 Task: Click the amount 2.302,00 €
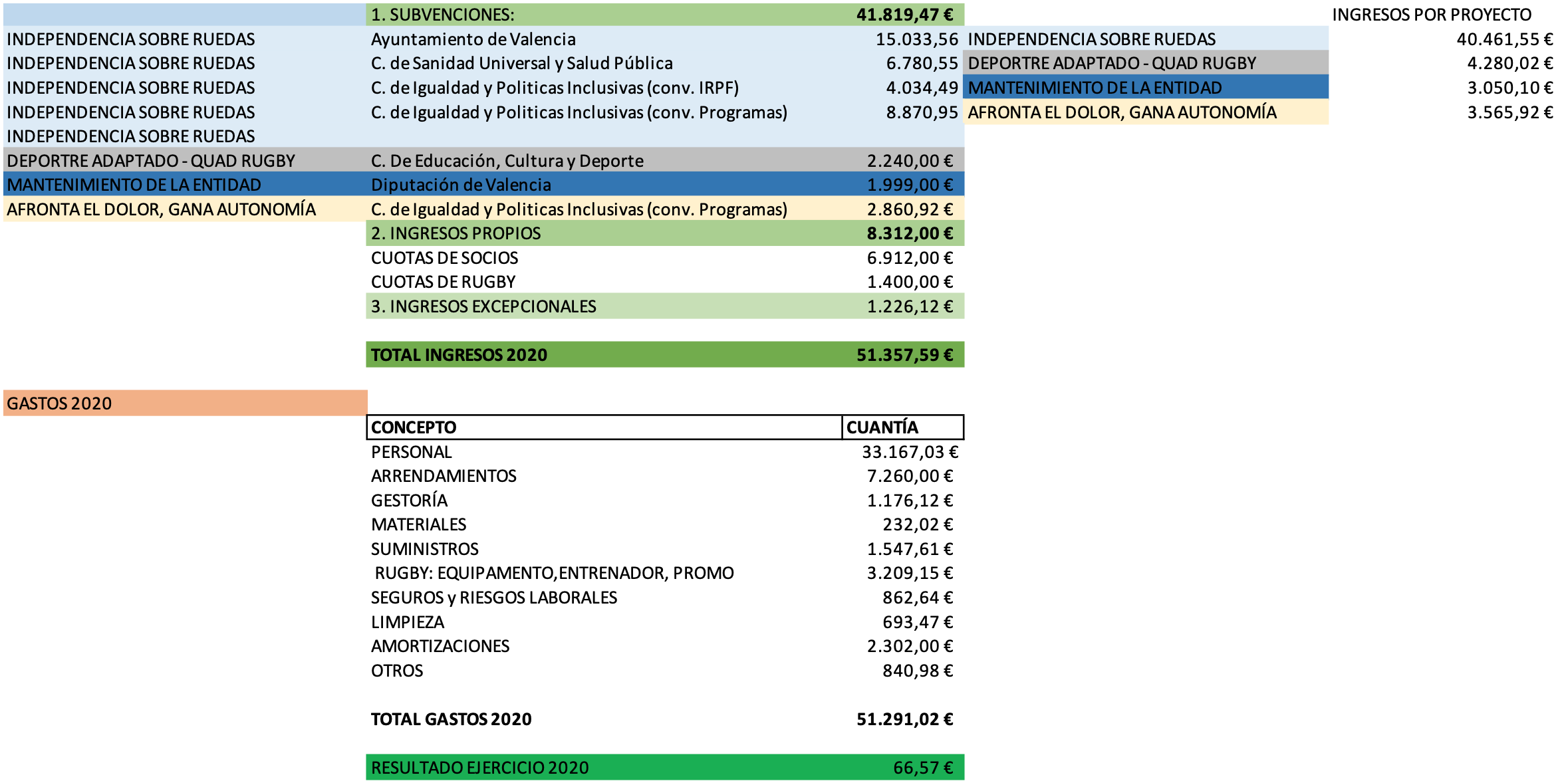click(x=910, y=646)
